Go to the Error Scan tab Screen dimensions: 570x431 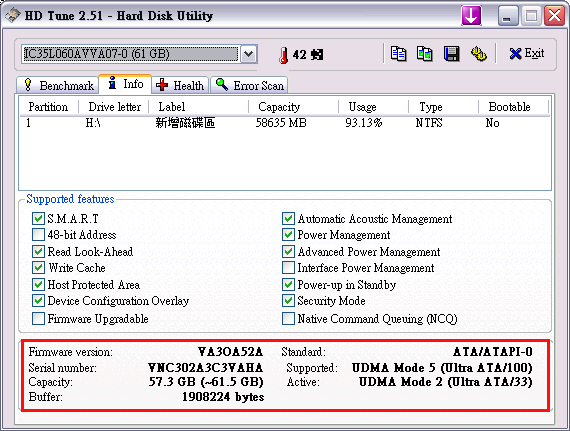click(x=249, y=85)
